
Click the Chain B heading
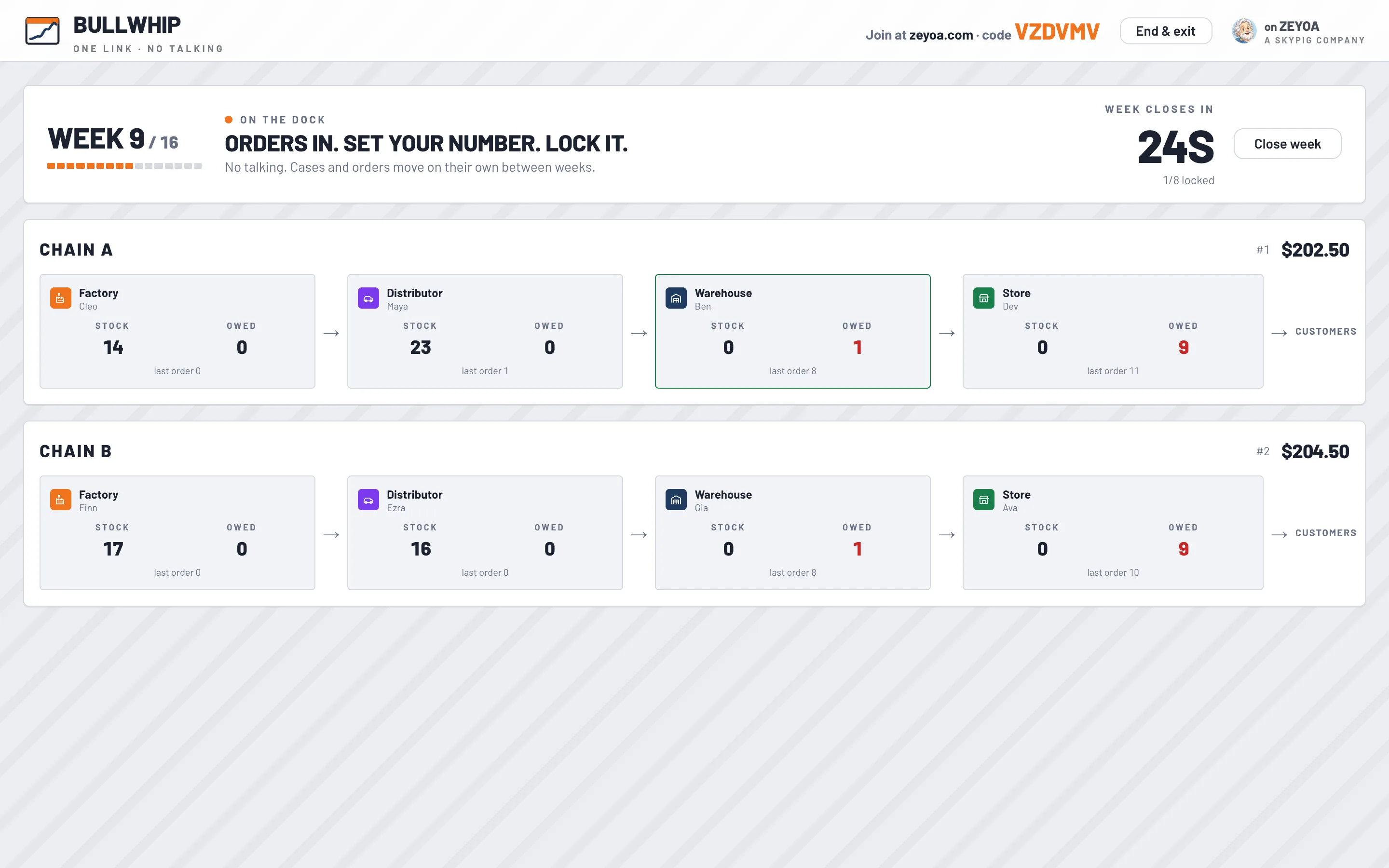pos(76,451)
